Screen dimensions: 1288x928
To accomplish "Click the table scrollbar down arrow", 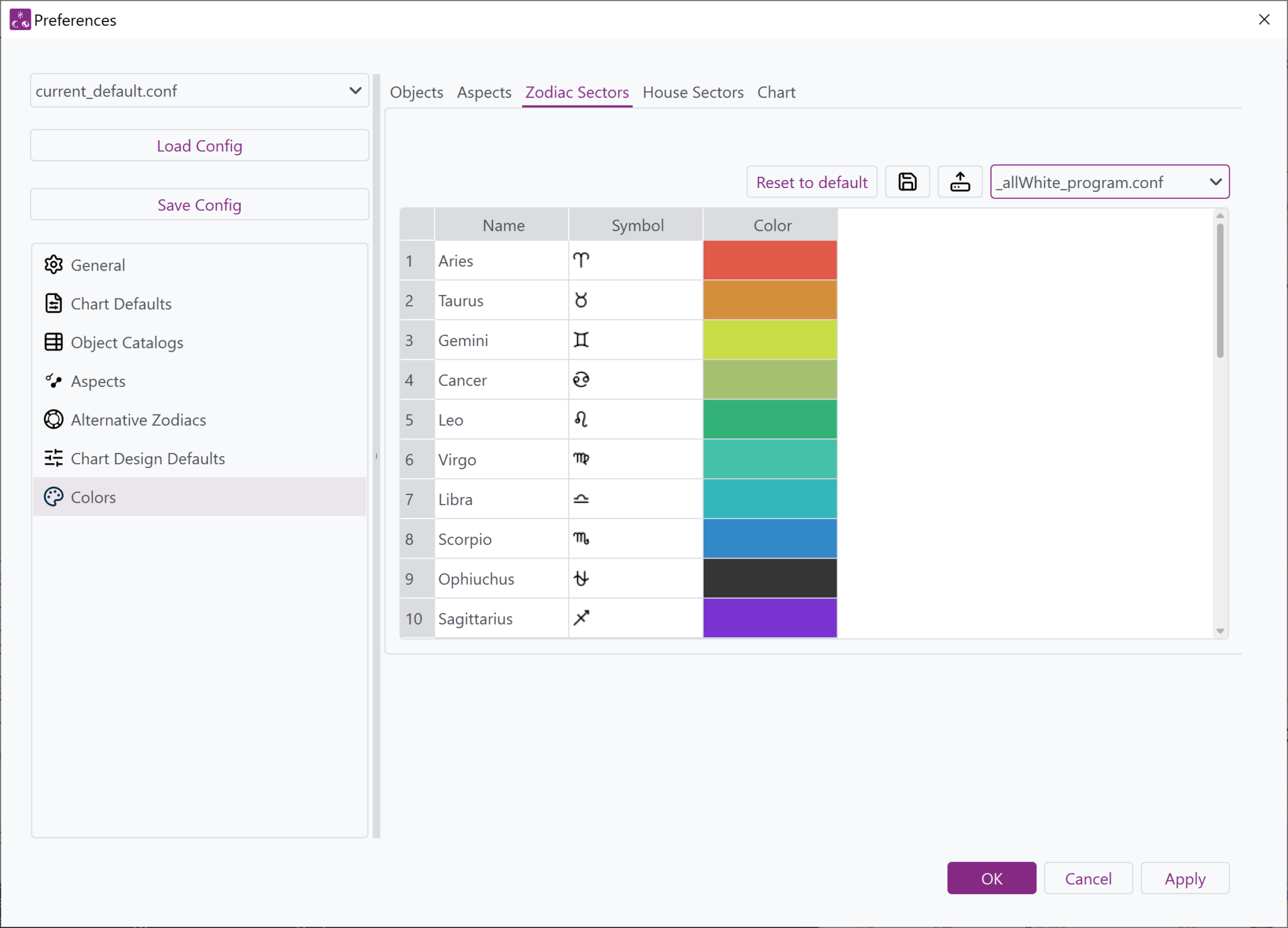I will tap(1219, 631).
